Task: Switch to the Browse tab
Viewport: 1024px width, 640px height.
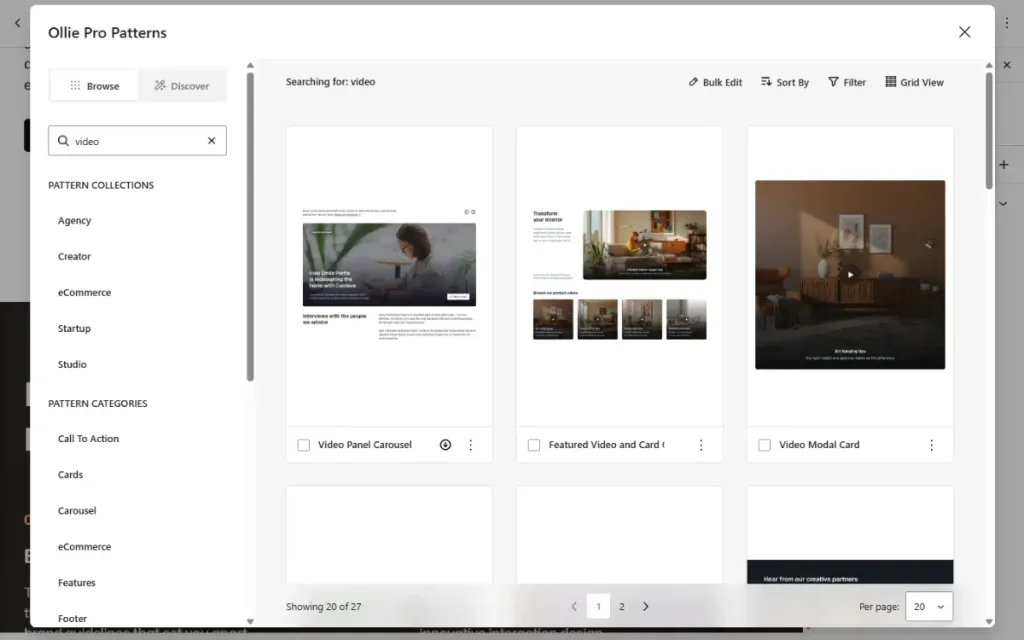Action: point(94,86)
